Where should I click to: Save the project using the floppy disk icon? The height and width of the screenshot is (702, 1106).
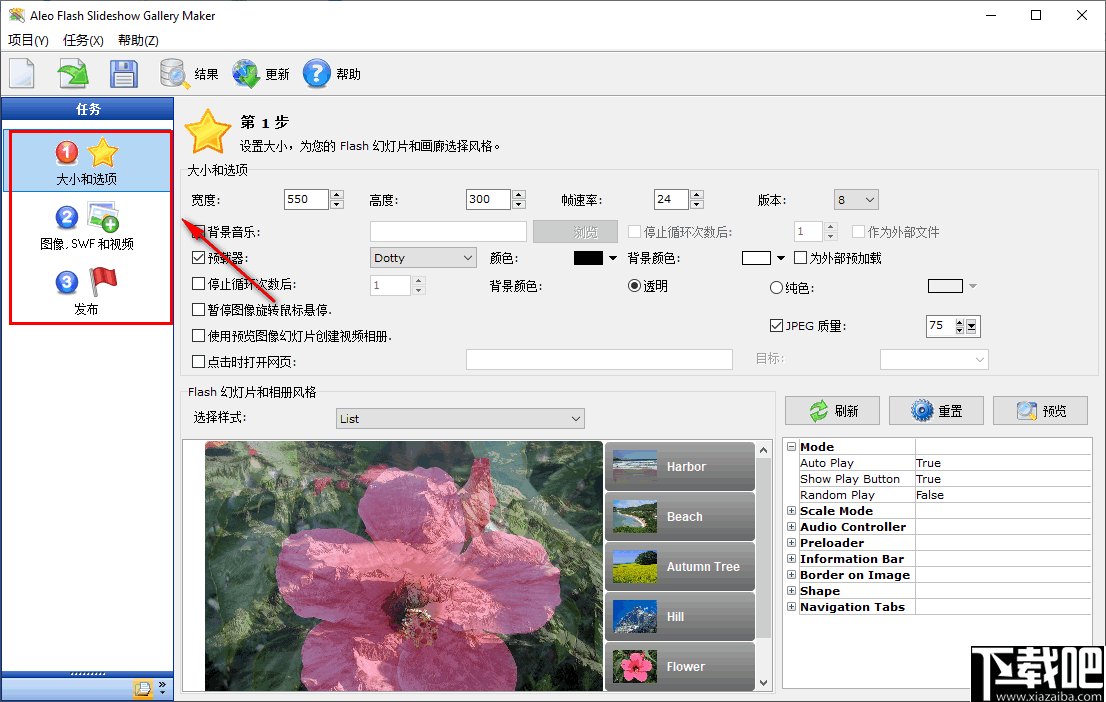pos(123,72)
